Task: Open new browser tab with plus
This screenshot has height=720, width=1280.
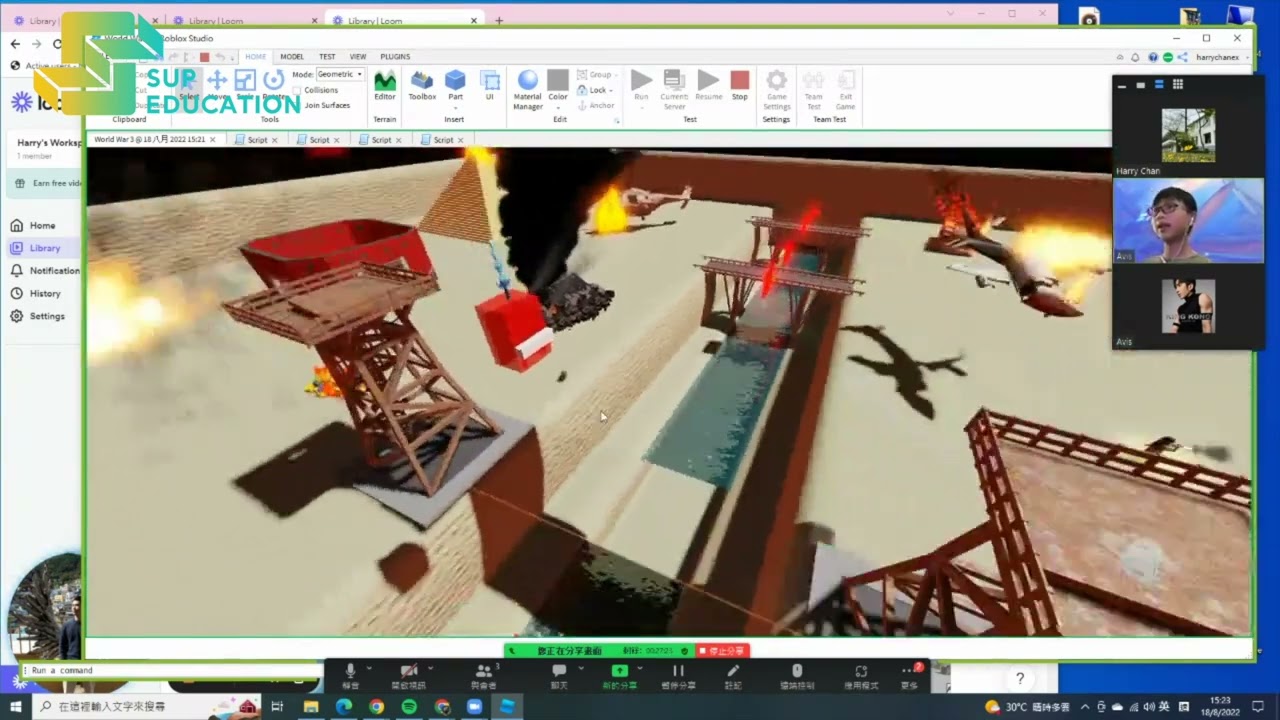Action: [499, 20]
